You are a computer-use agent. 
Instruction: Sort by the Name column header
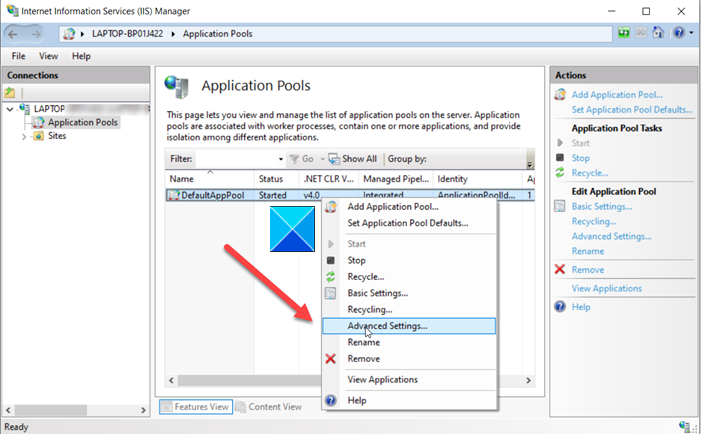(210, 179)
